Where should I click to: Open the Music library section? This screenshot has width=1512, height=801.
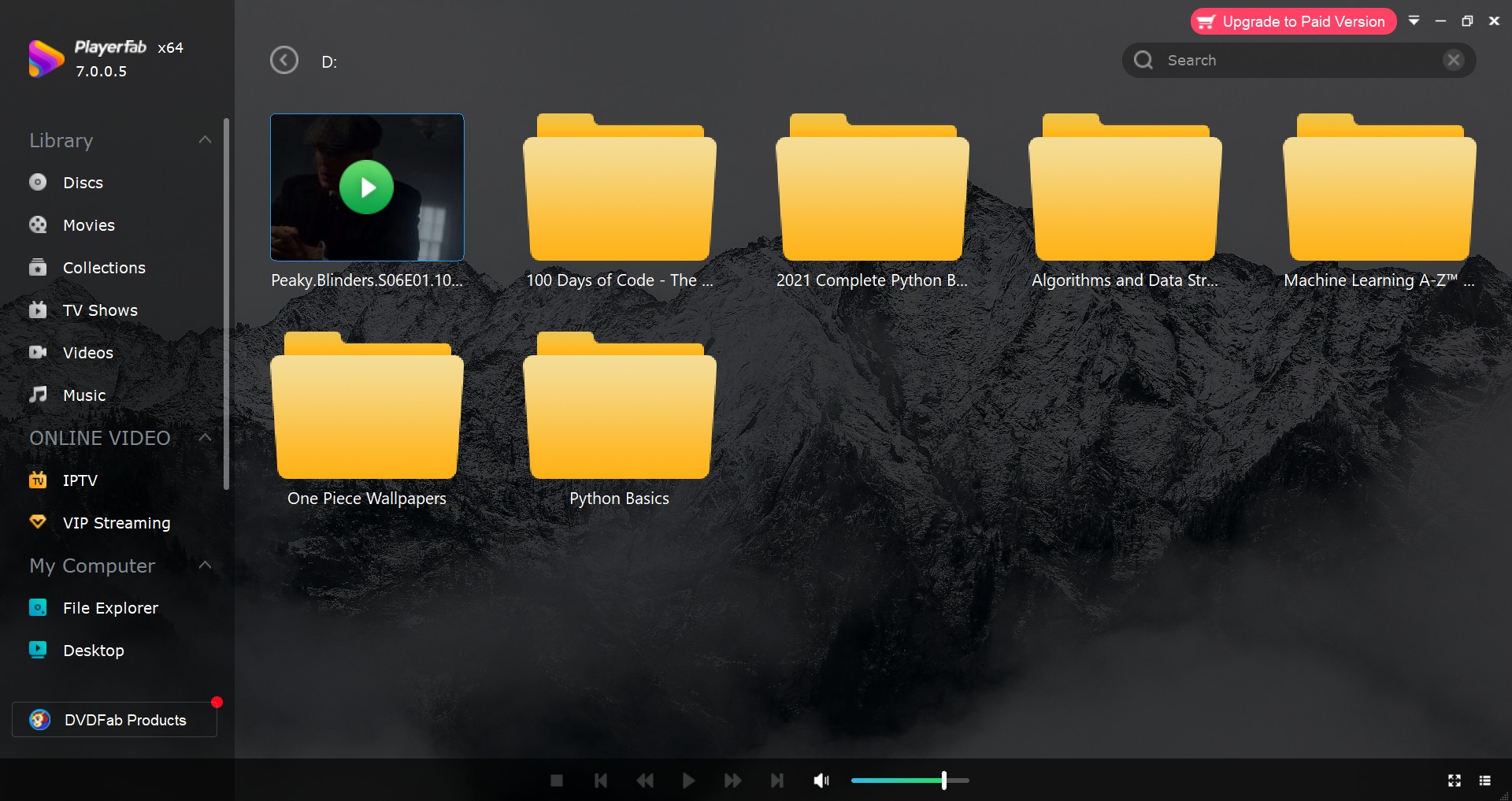coord(84,395)
